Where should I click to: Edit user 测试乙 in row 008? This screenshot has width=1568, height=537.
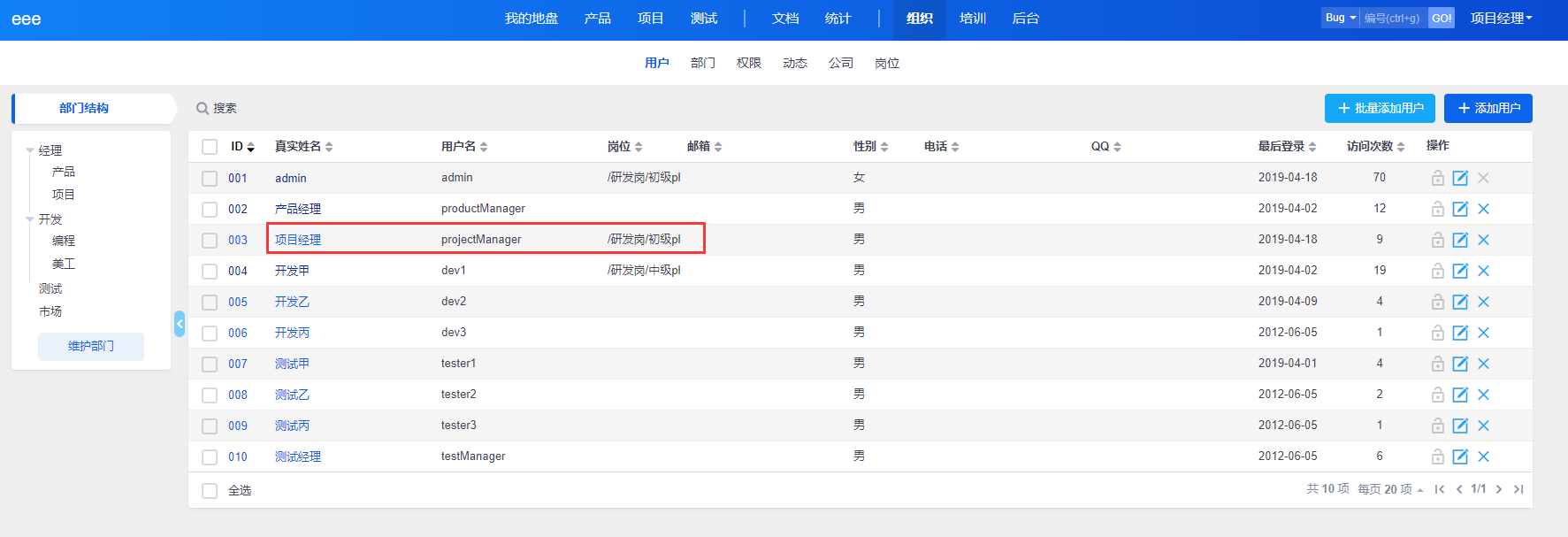(x=1460, y=395)
